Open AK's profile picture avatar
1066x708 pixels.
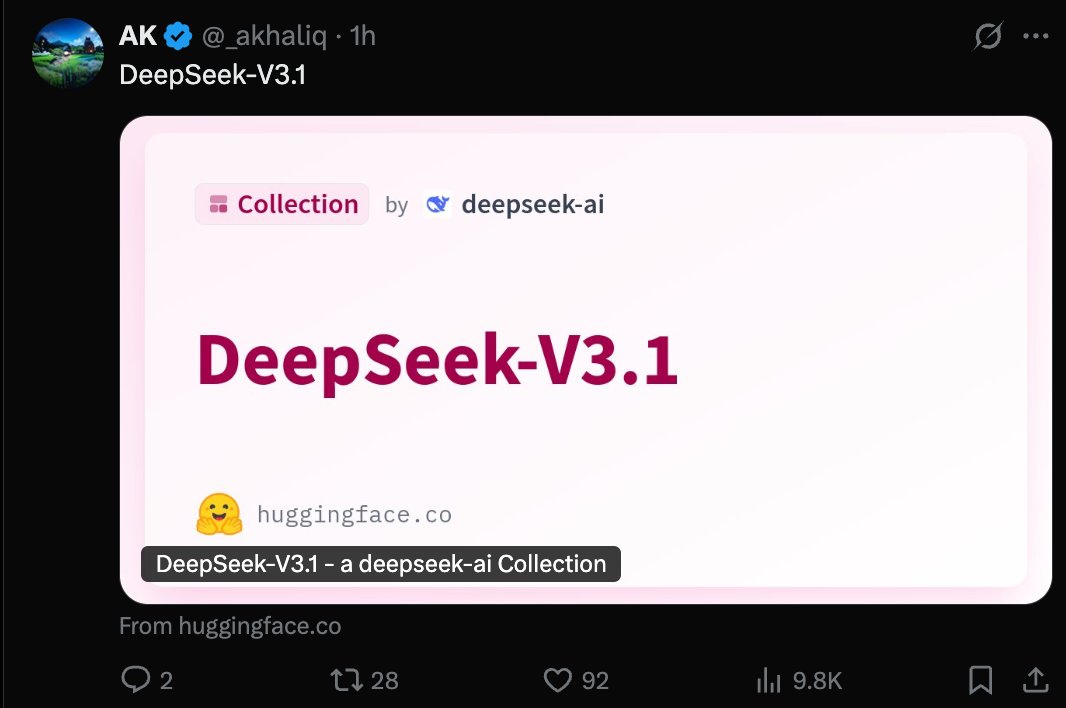pos(67,52)
